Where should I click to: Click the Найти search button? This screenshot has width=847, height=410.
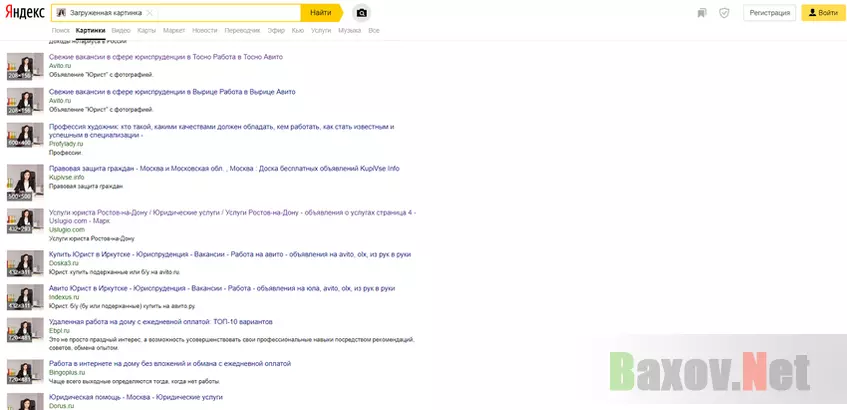pos(321,12)
